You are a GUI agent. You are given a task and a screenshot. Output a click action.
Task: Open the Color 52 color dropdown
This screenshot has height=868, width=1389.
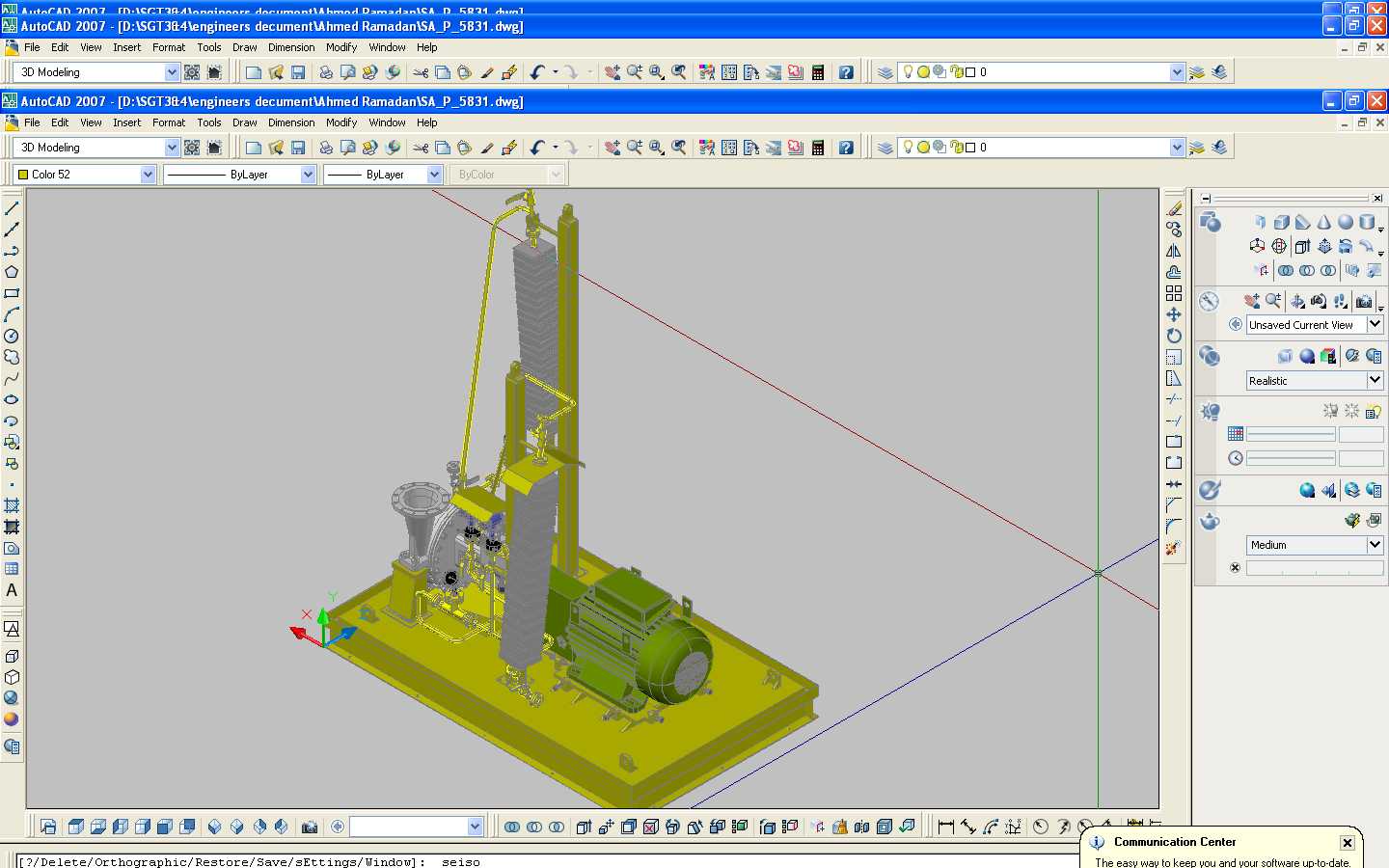point(85,175)
